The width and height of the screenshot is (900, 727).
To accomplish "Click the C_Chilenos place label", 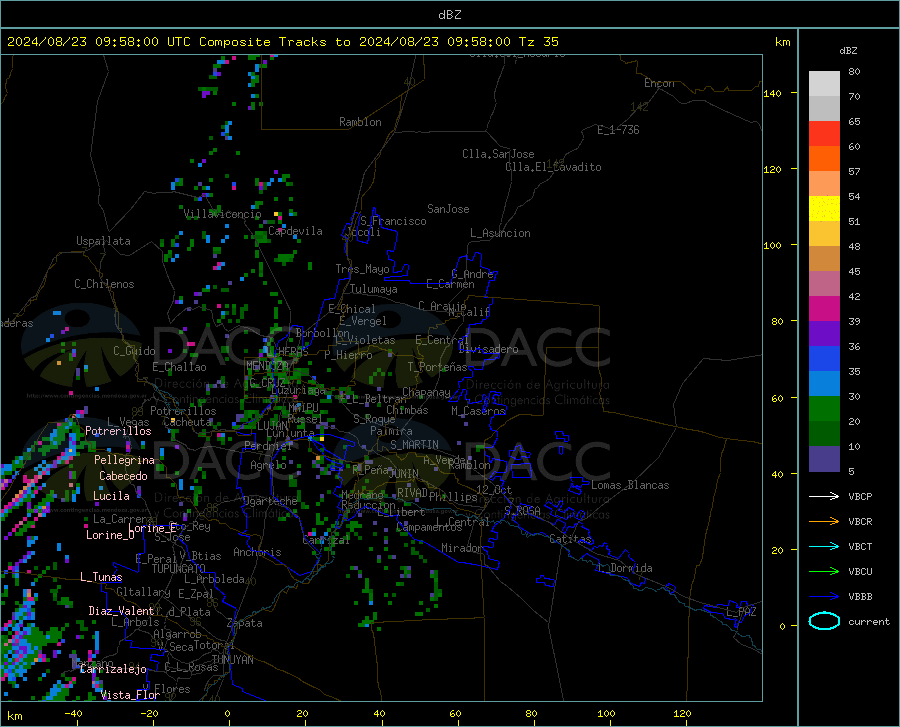I will pos(104,284).
